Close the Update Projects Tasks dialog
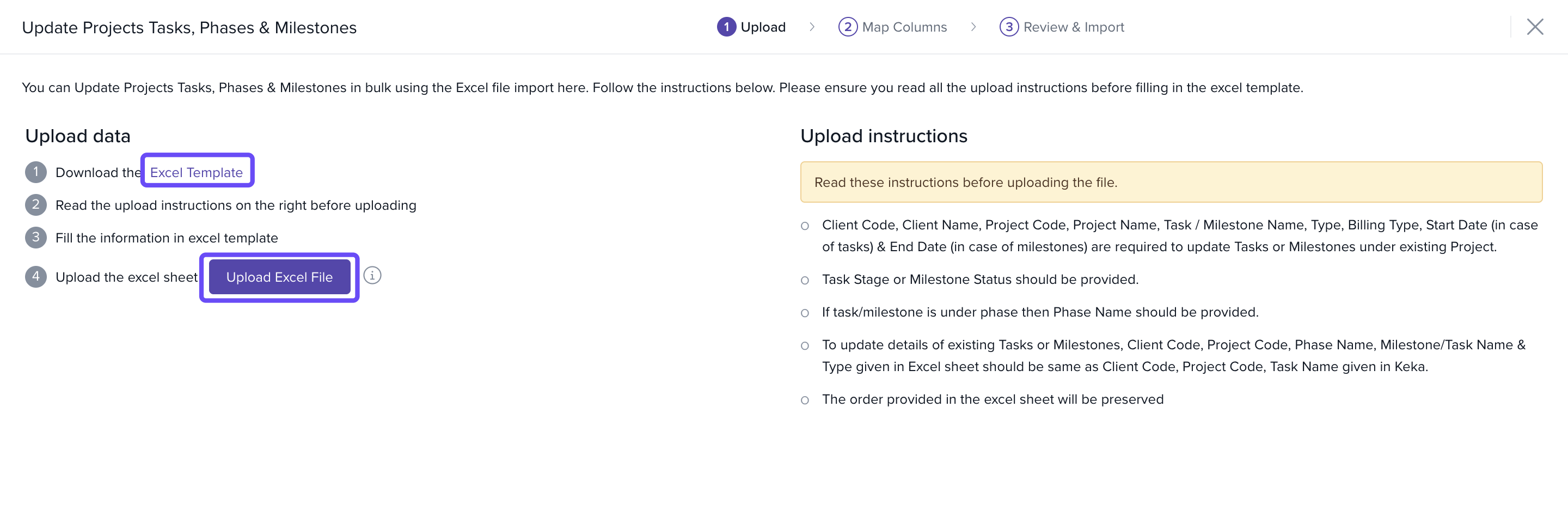Screen dimensions: 1568x528 [1535, 27]
